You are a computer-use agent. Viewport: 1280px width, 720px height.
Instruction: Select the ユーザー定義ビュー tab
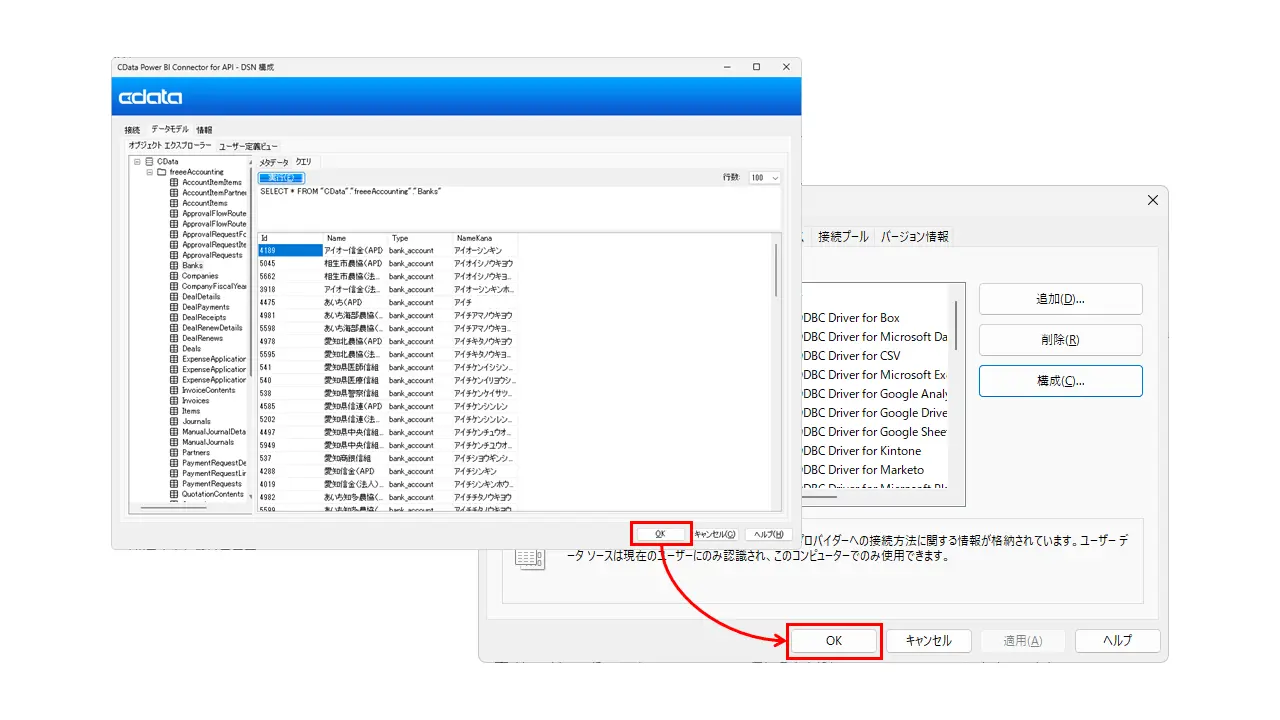point(248,146)
